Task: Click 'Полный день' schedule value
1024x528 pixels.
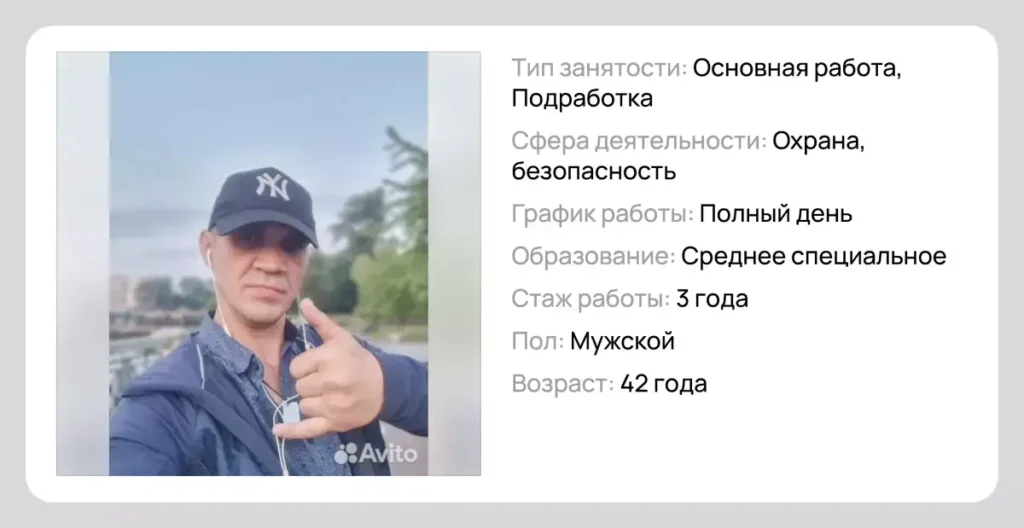Action: pyautogui.click(x=776, y=214)
